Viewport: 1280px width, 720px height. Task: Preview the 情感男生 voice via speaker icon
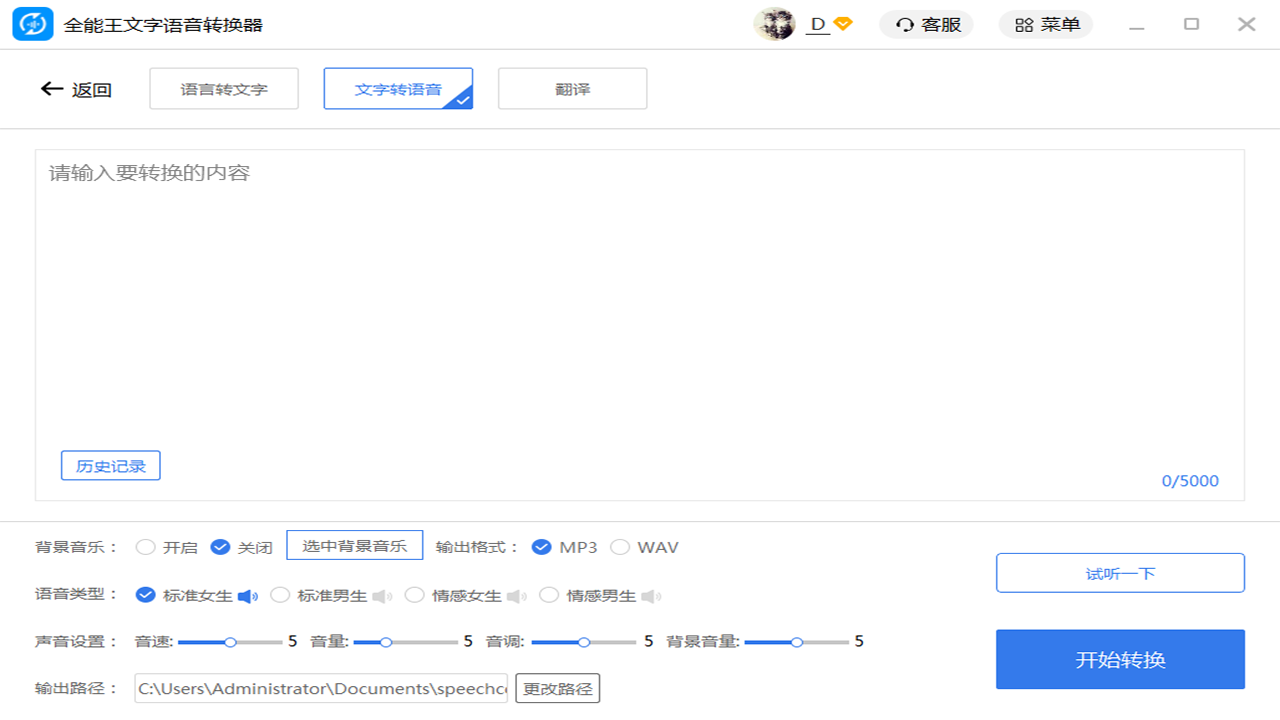click(x=651, y=595)
